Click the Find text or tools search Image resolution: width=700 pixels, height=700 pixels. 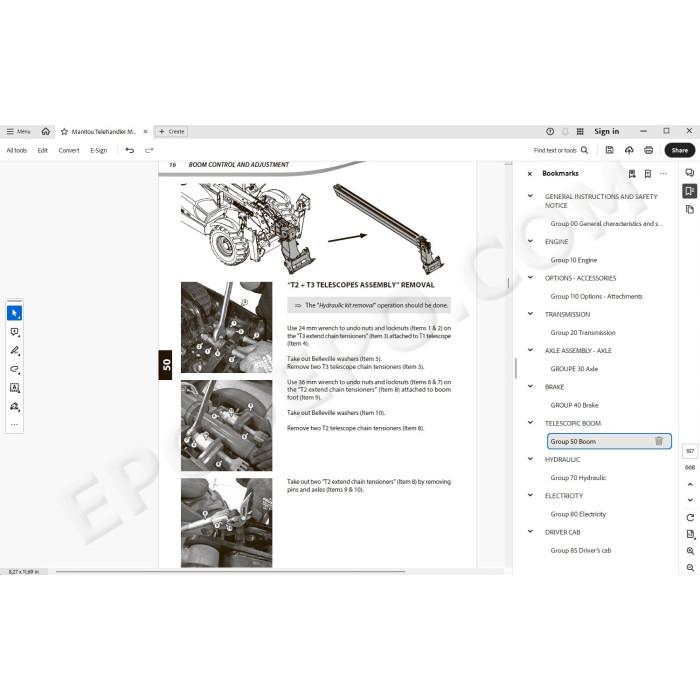coord(561,150)
